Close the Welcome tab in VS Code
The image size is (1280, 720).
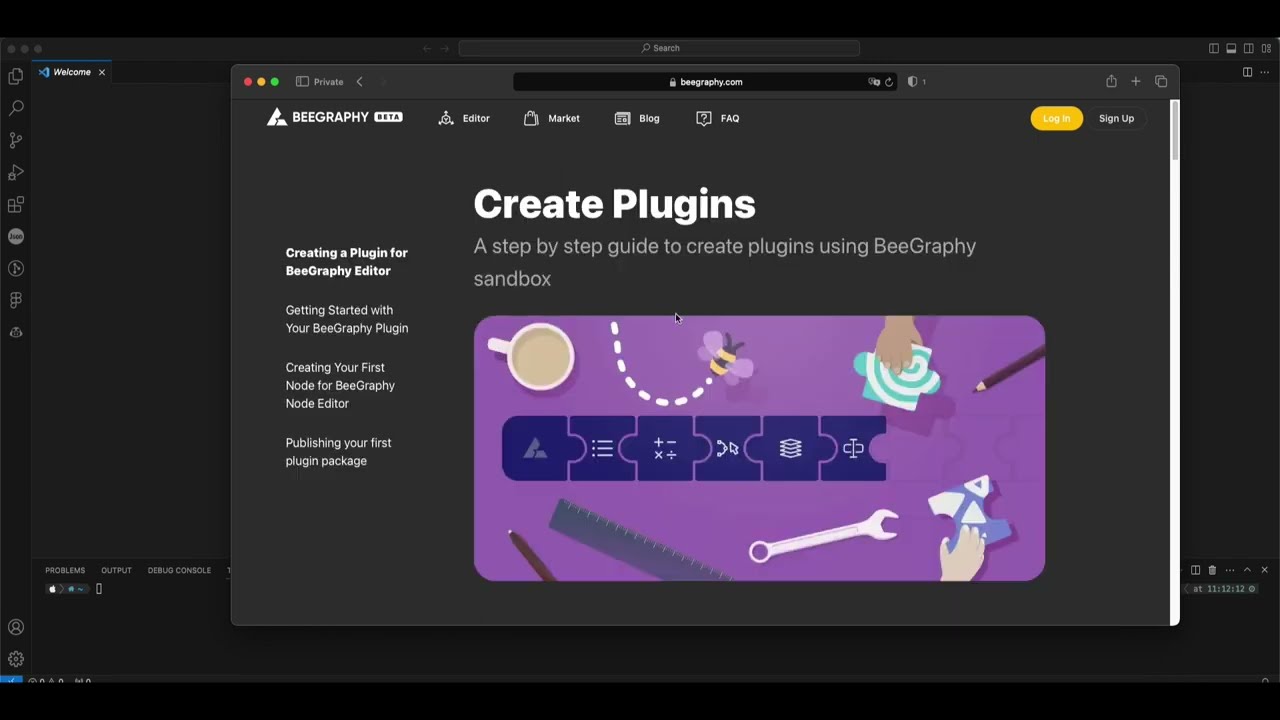pyautogui.click(x=101, y=72)
